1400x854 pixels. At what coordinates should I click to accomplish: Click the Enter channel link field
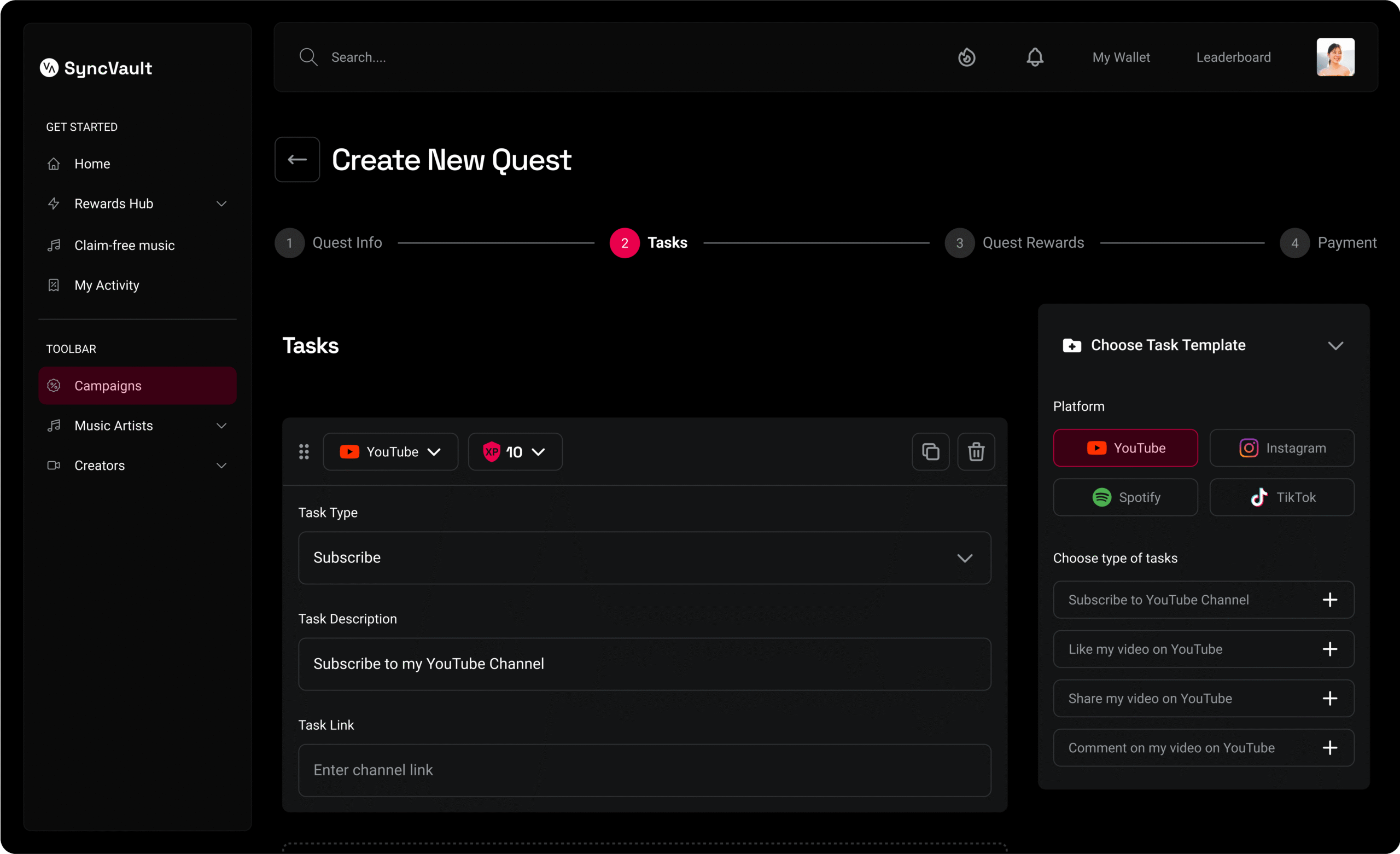(644, 770)
